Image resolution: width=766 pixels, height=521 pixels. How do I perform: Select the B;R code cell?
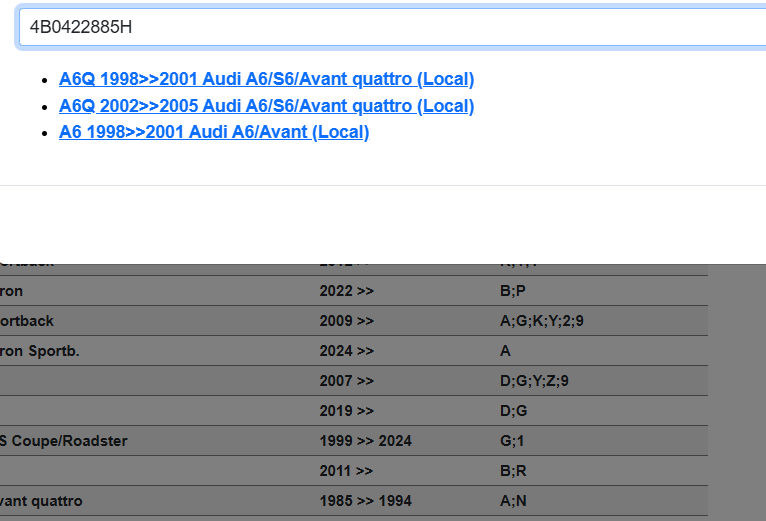tap(512, 471)
